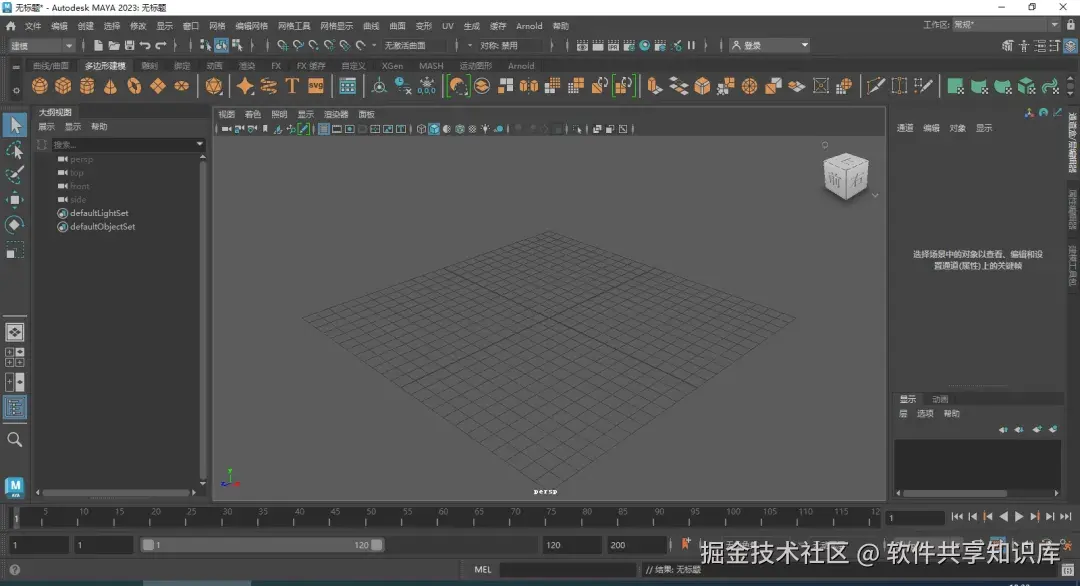Open the 创建 menu in menu bar

tap(85, 26)
